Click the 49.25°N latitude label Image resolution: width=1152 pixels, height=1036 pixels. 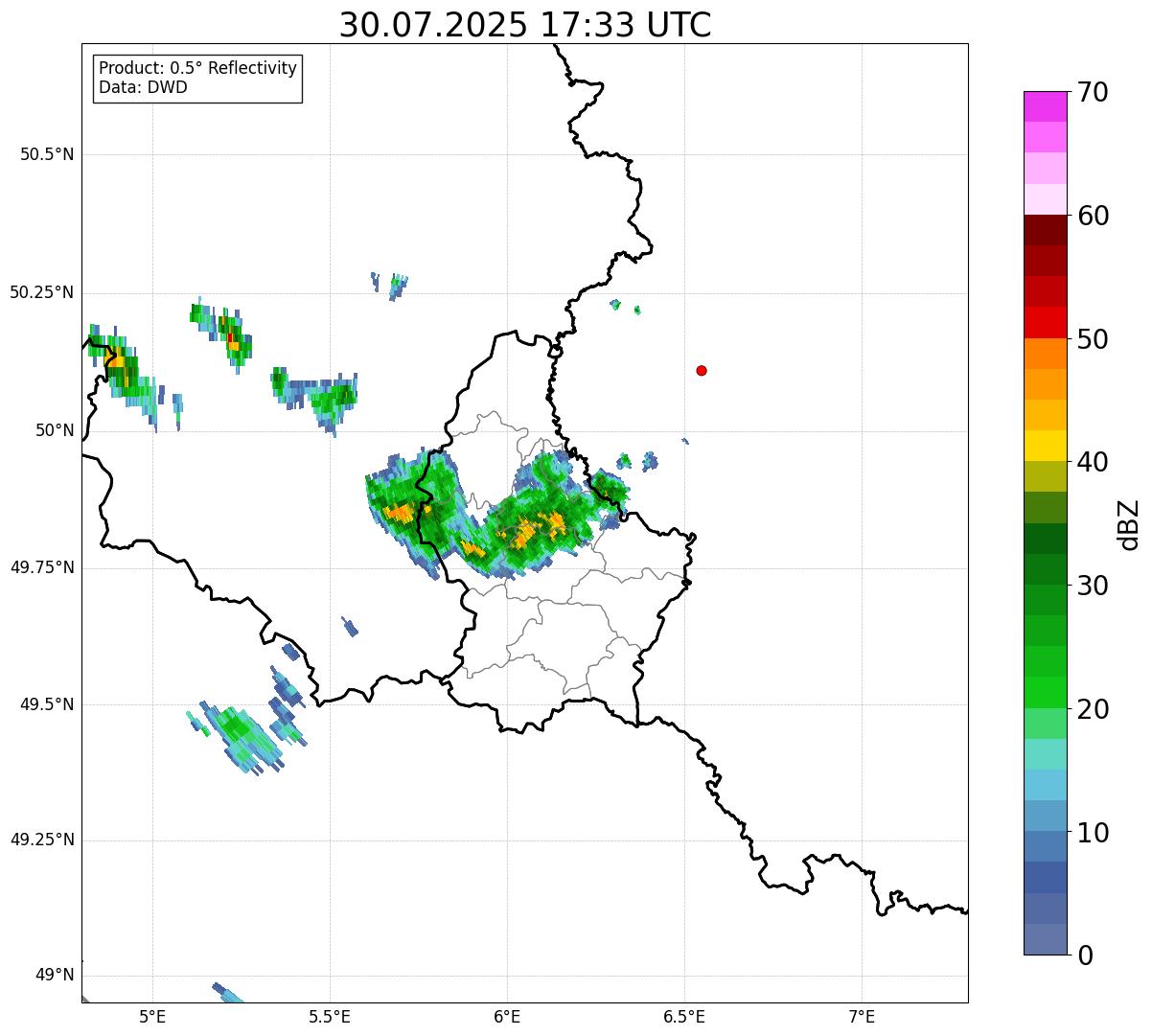[x=42, y=840]
